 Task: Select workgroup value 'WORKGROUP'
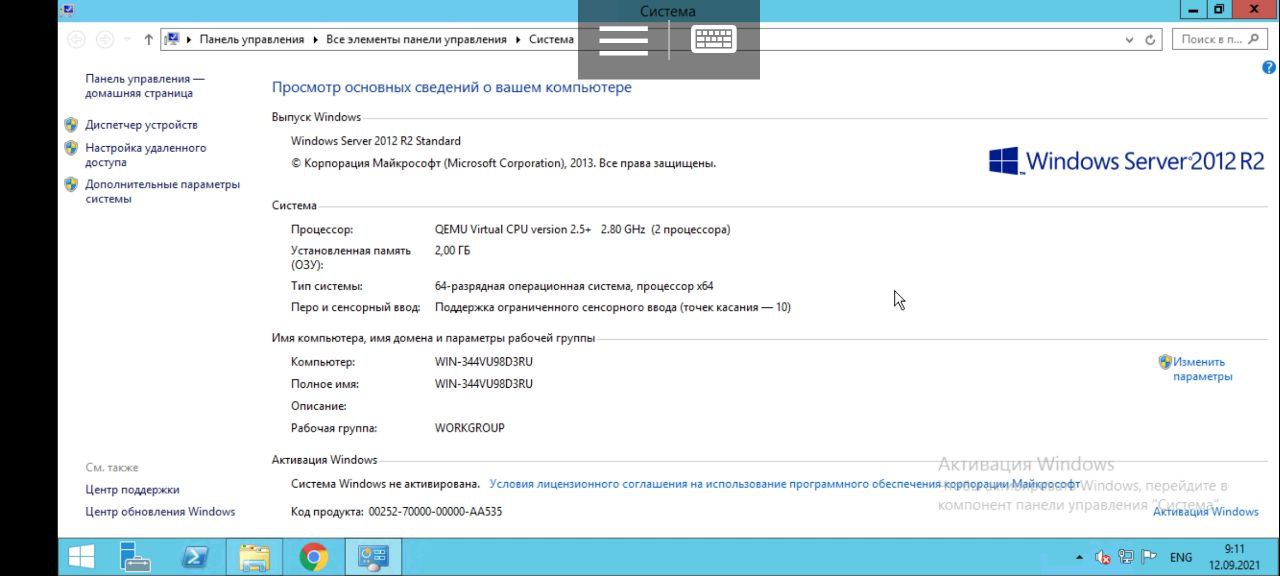click(470, 428)
